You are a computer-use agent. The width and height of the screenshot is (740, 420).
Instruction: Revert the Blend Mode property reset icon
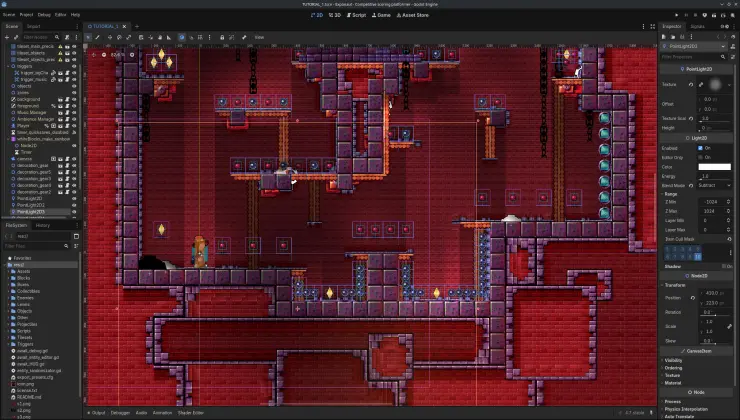tap(691, 185)
